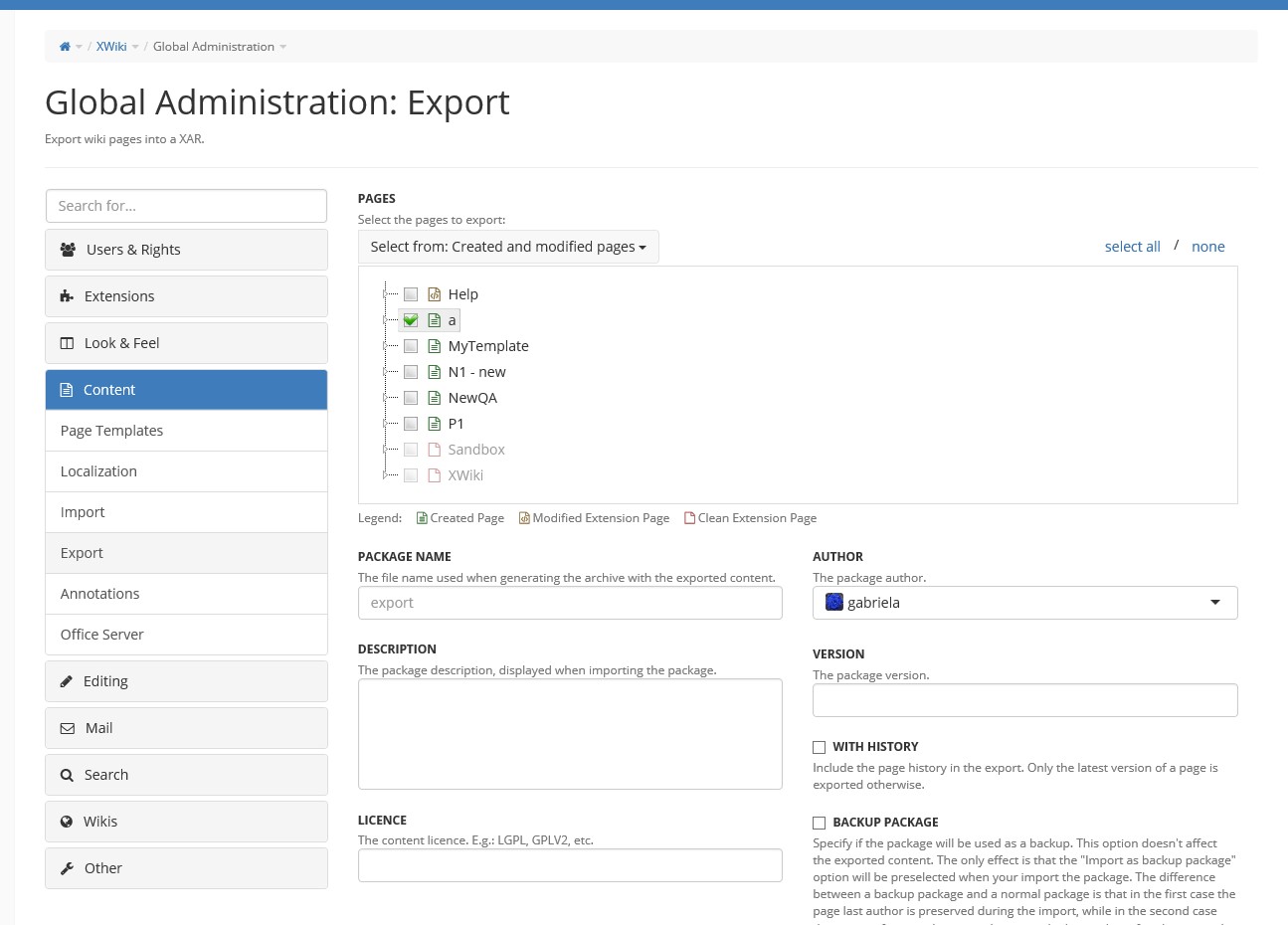
Task: Click the page icon beside 'a'
Action: (x=434, y=320)
